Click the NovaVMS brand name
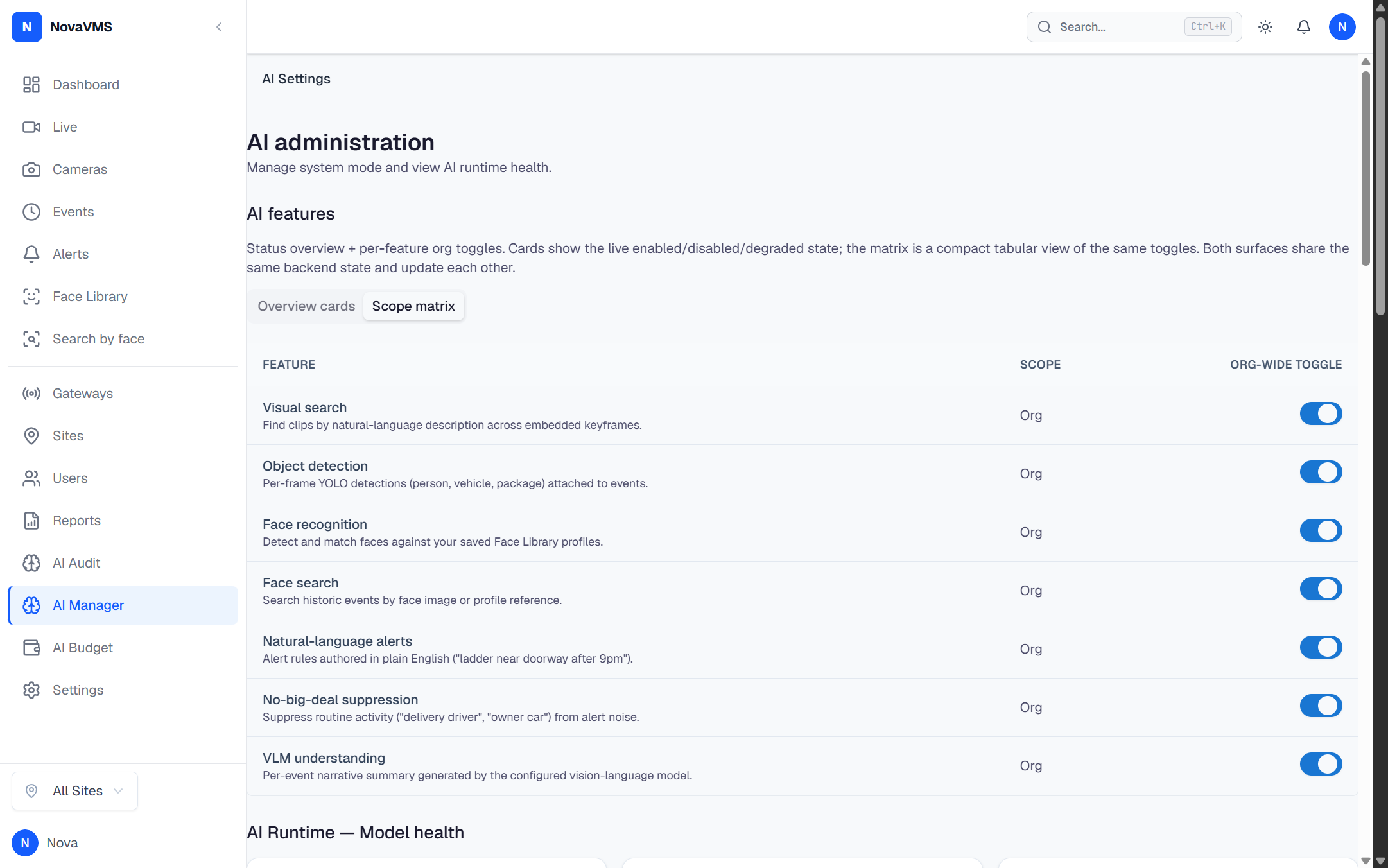Screen dimensions: 1388x868 click(82, 27)
